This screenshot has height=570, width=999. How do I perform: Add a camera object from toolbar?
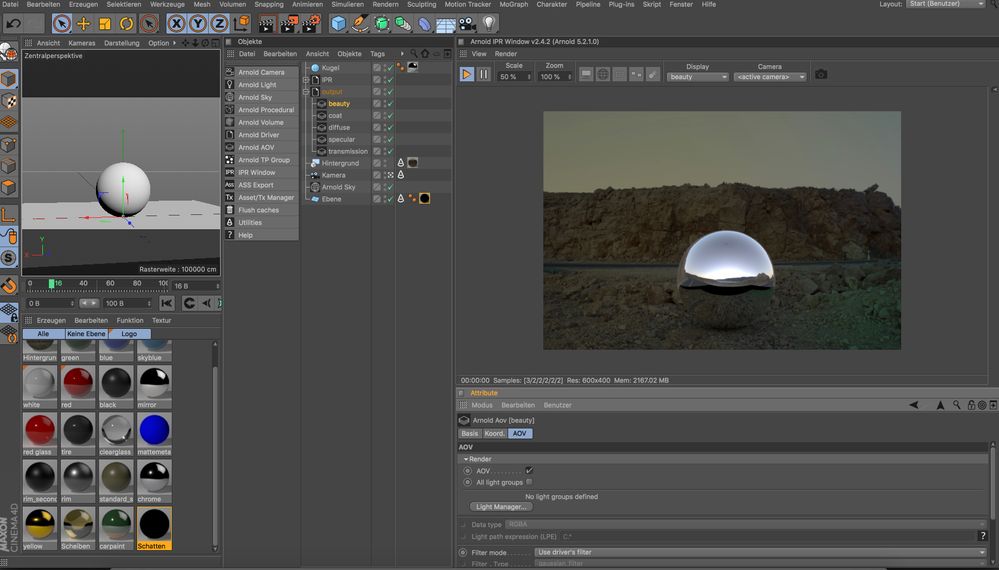click(x=467, y=24)
